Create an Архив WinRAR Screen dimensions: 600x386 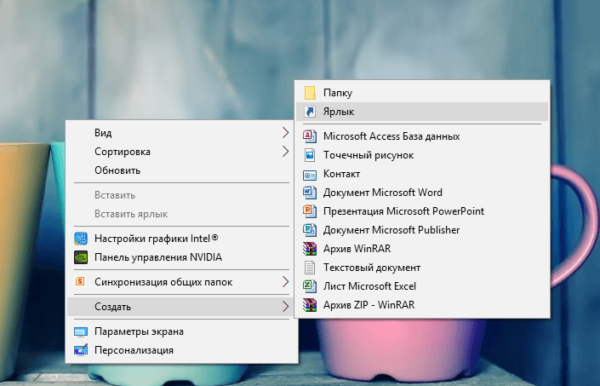coord(422,249)
